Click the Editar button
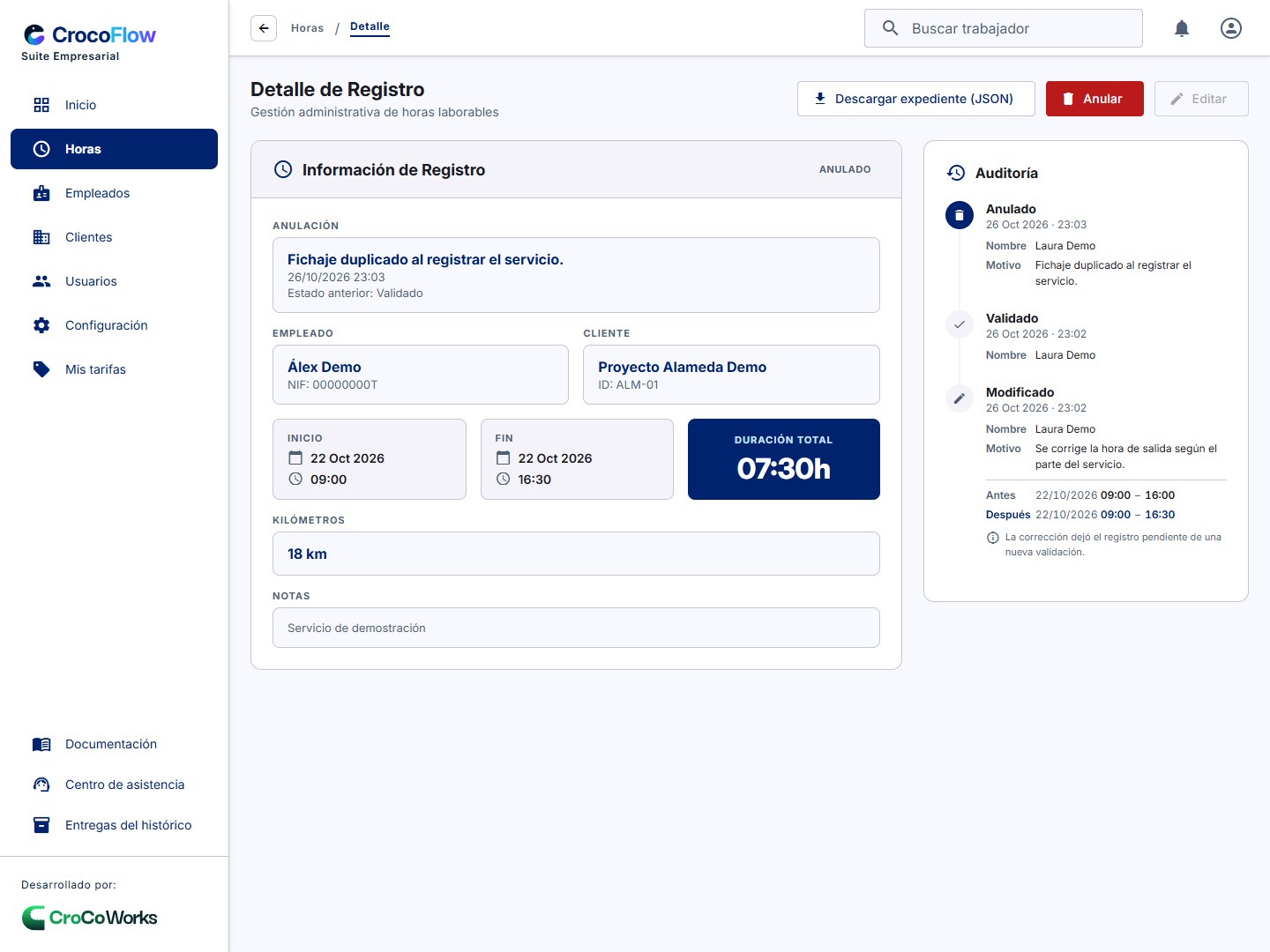Screen dimensions: 1270x952 tap(1201, 99)
